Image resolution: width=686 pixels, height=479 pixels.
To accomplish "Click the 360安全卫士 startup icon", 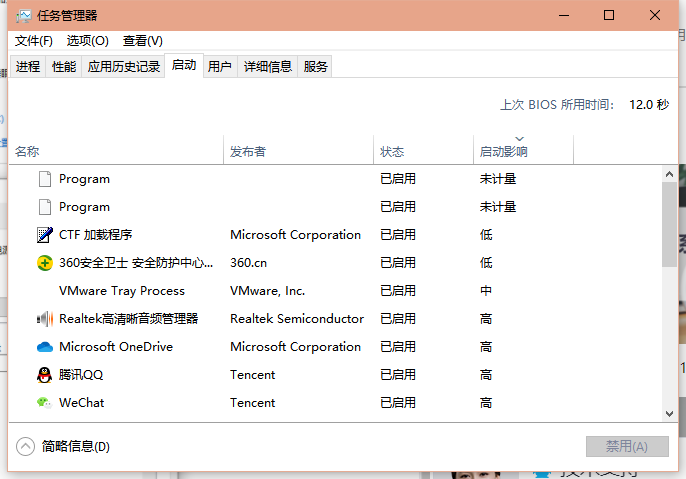I will [44, 263].
